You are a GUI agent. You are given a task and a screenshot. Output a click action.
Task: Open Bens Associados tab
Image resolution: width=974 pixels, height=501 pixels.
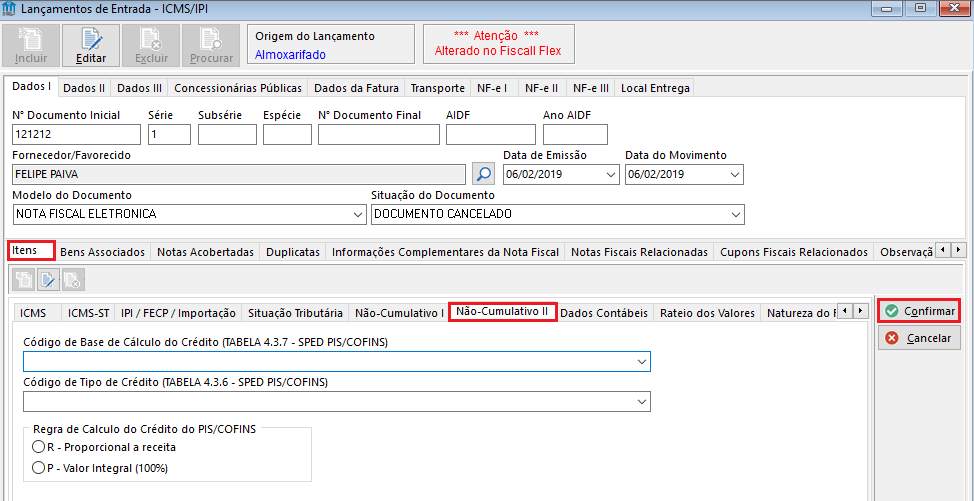pyautogui.click(x=102, y=252)
